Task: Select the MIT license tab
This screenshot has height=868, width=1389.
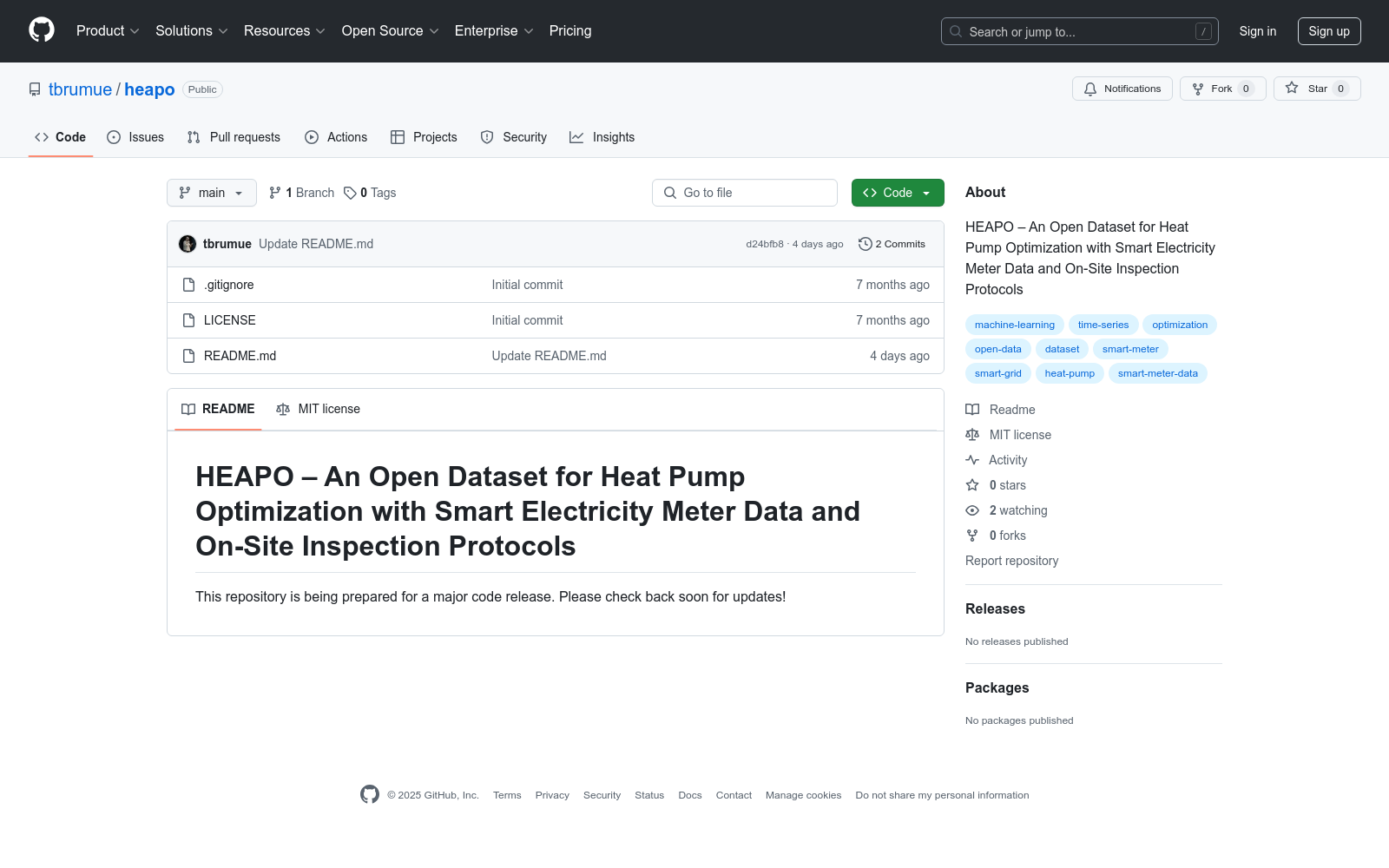Action: point(318,409)
